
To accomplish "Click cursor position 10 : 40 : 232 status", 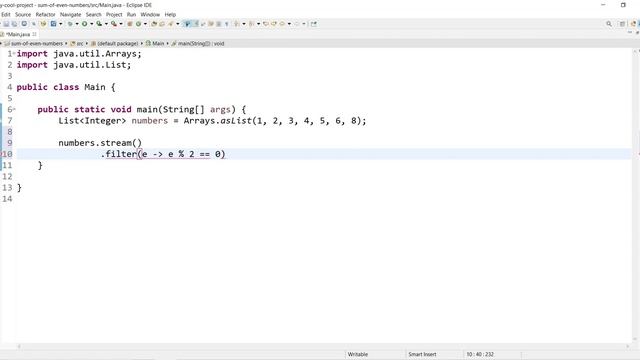I will pyautogui.click(x=480, y=354).
